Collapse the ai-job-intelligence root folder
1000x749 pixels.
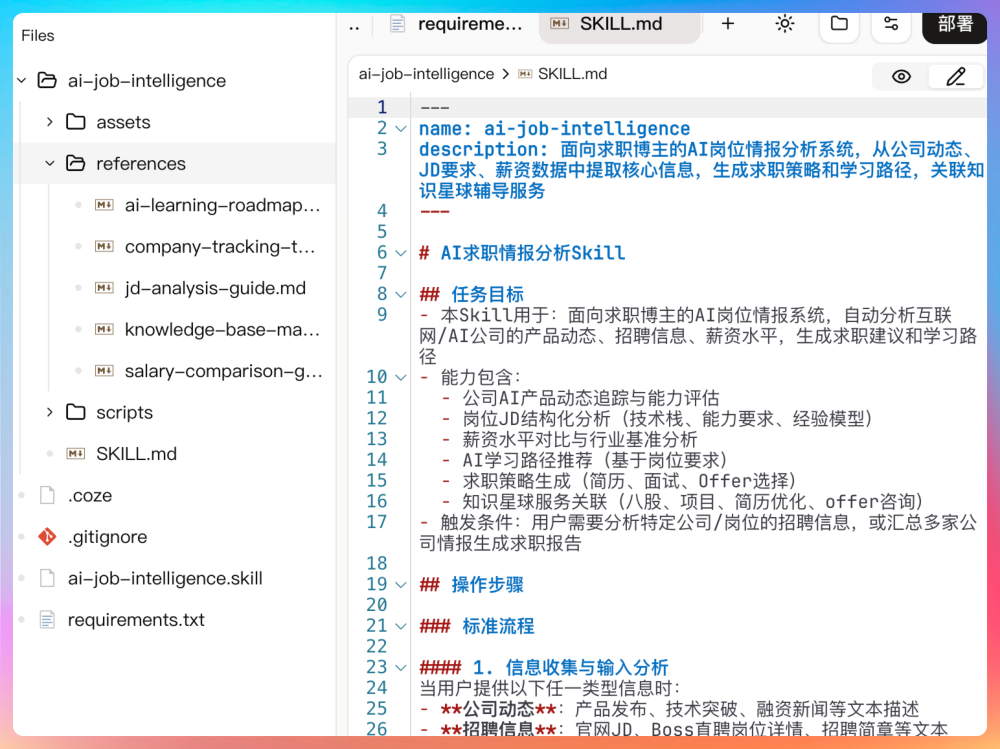21,81
